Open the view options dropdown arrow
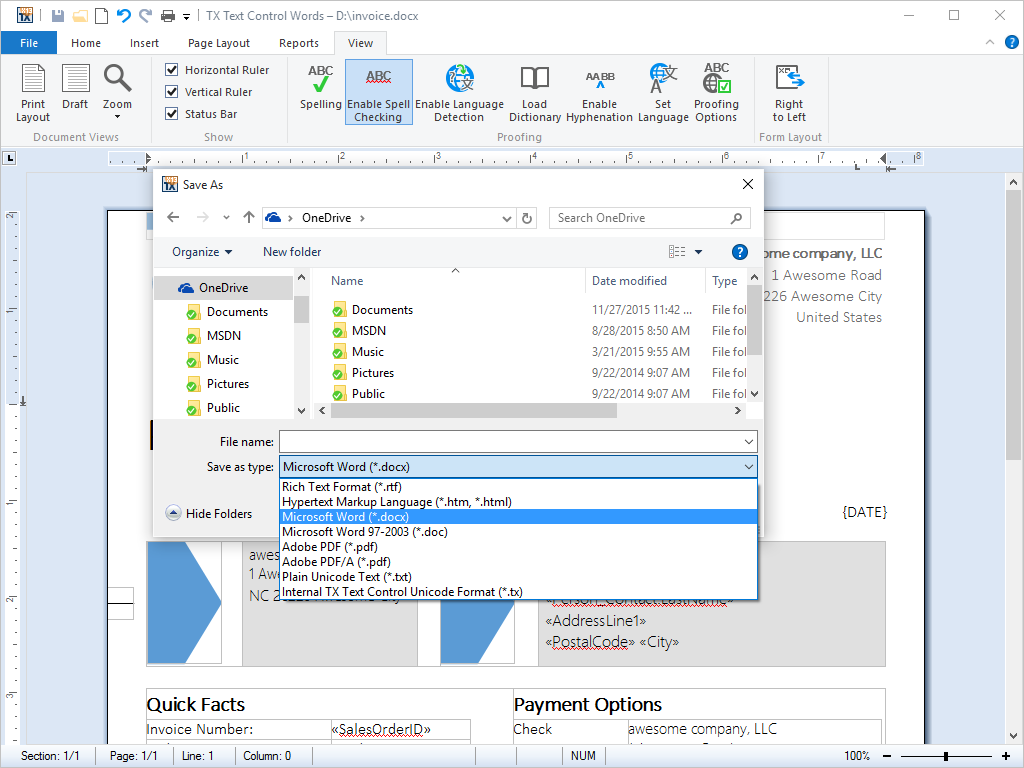Screen dimensions: 1024x768 pyautogui.click(x=698, y=252)
